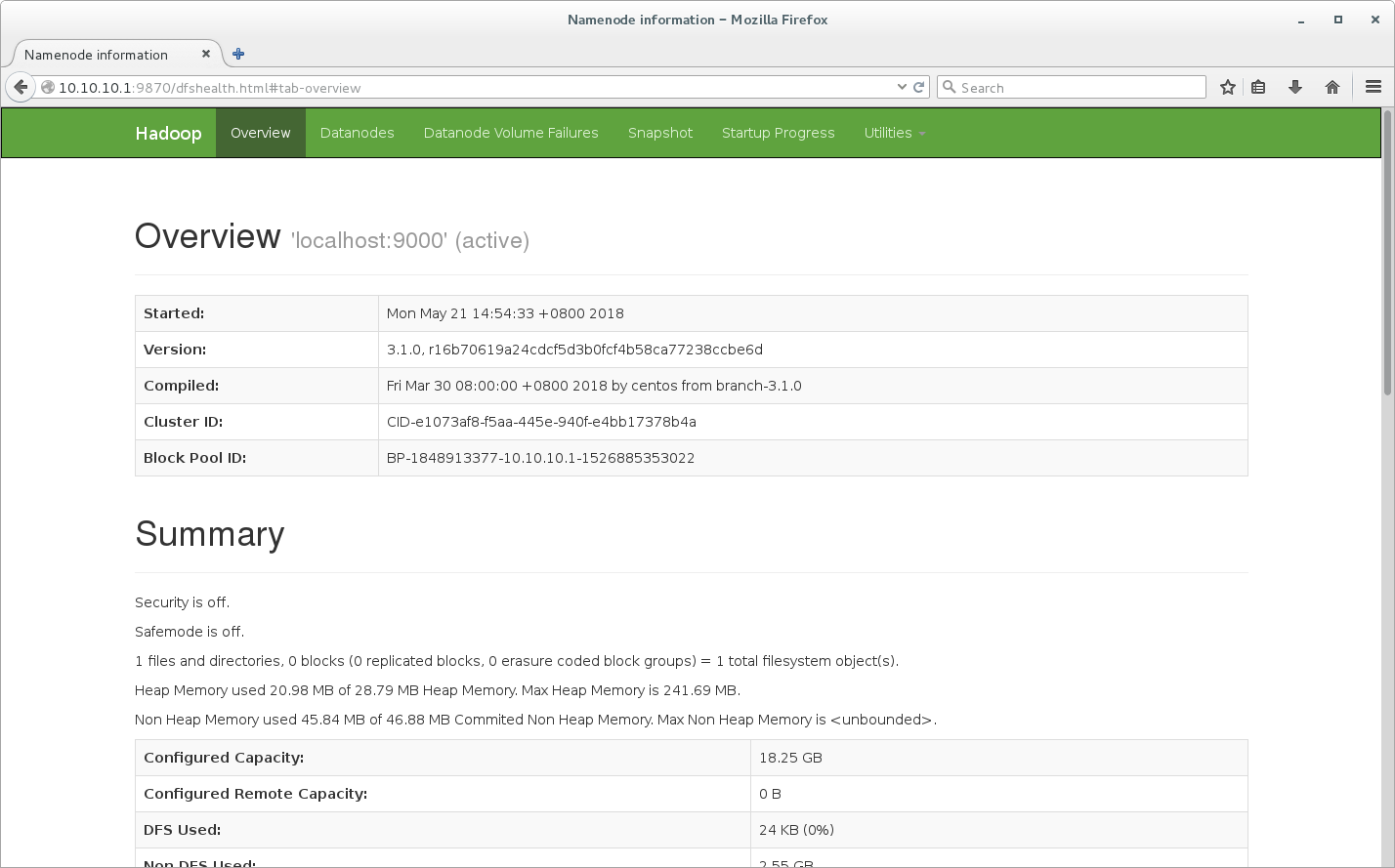Click the reload page icon in URL bar
The height and width of the screenshot is (868, 1395).
point(918,87)
